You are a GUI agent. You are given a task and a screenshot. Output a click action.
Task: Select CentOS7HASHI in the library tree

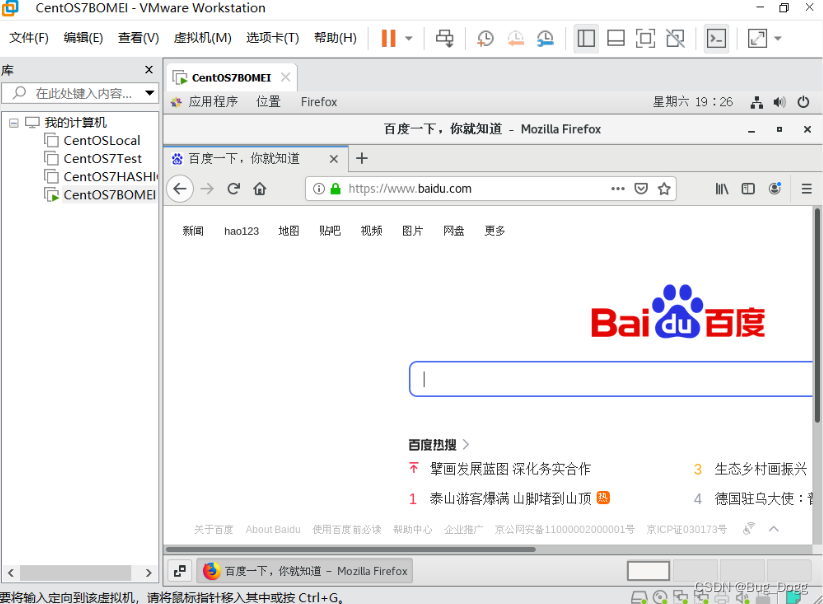coord(101,177)
